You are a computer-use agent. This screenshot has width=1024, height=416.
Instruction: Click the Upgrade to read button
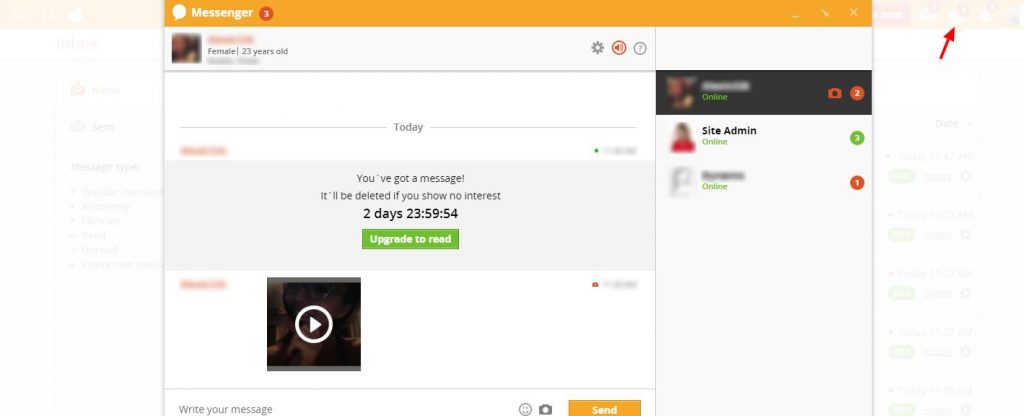pos(410,239)
